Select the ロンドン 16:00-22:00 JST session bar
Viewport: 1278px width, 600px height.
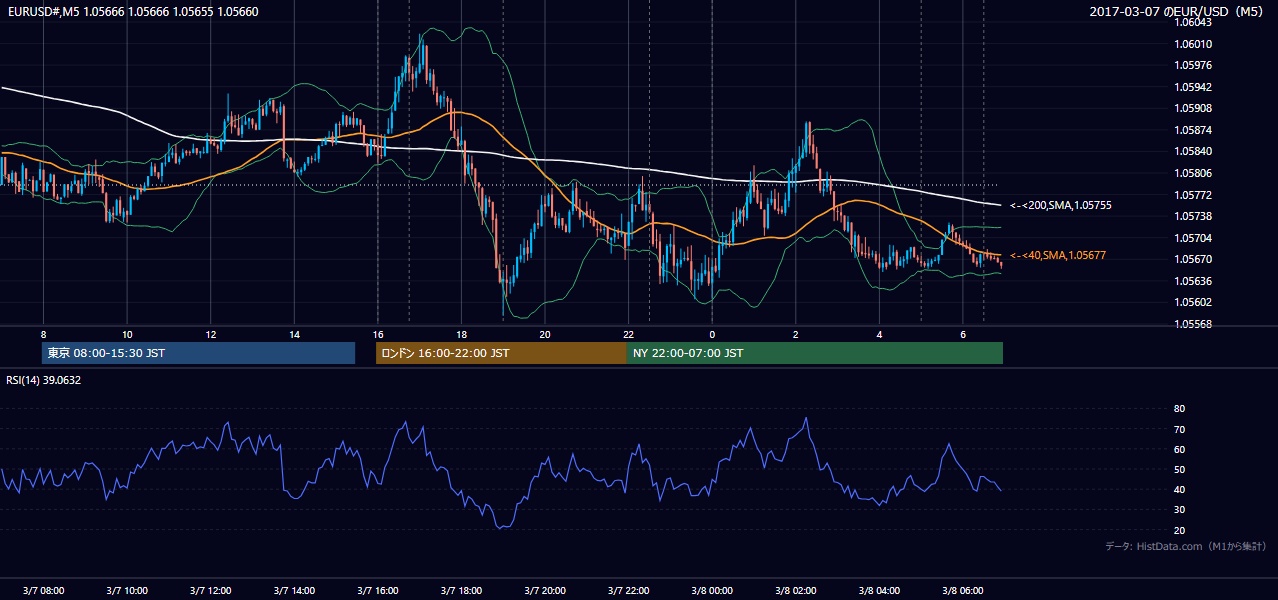click(x=501, y=353)
